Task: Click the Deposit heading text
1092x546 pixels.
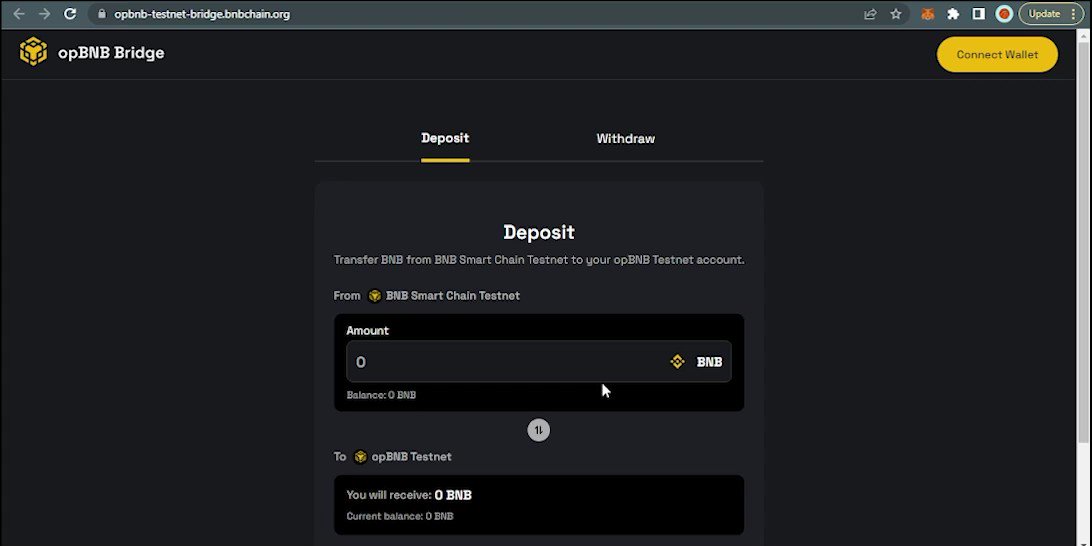Action: point(539,232)
